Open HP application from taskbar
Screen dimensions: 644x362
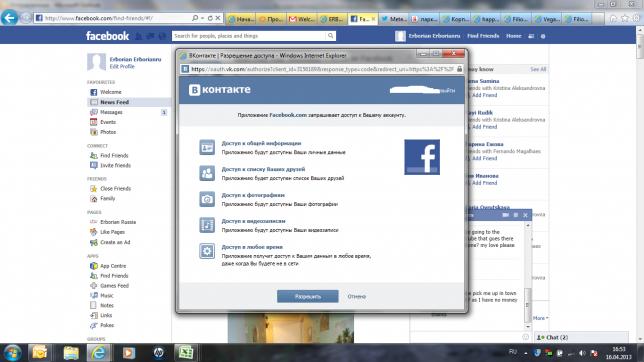point(159,353)
